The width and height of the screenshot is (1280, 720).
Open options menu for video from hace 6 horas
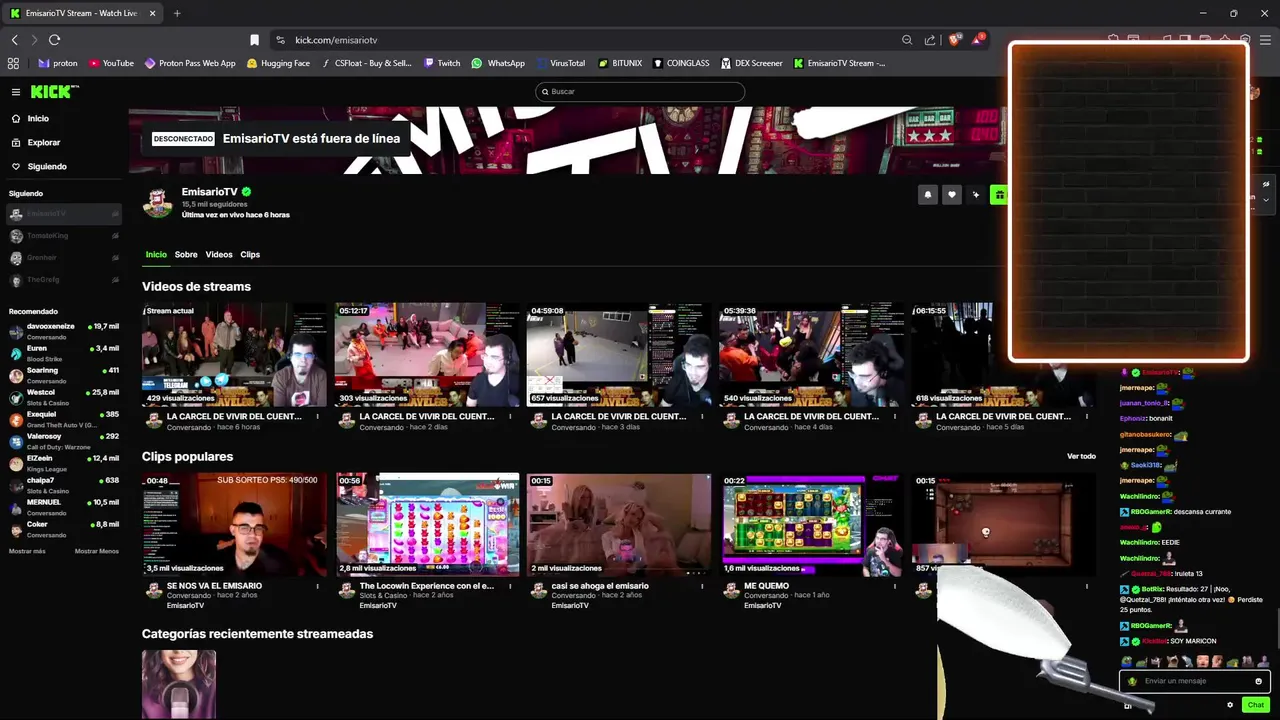pyautogui.click(x=318, y=417)
